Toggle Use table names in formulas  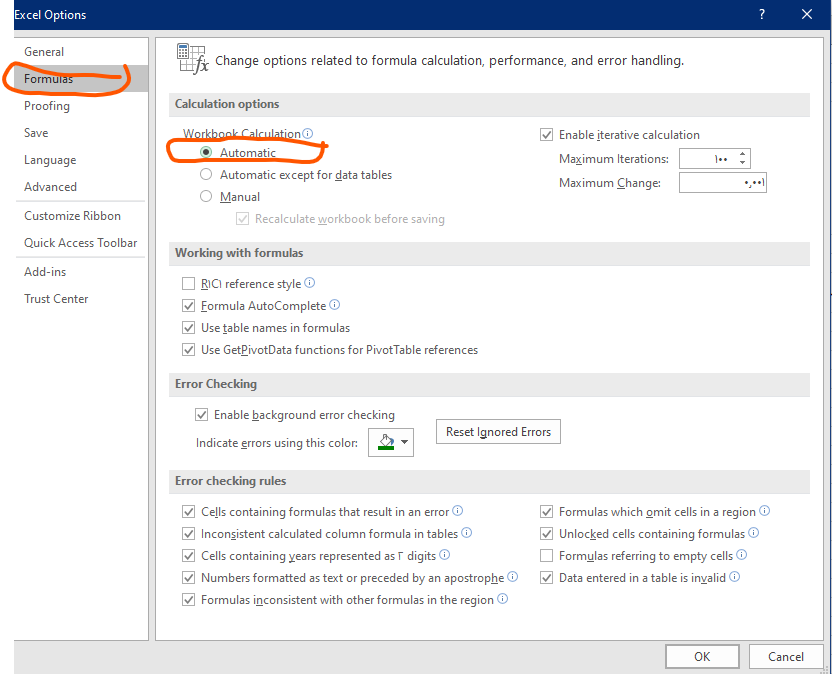pos(188,327)
